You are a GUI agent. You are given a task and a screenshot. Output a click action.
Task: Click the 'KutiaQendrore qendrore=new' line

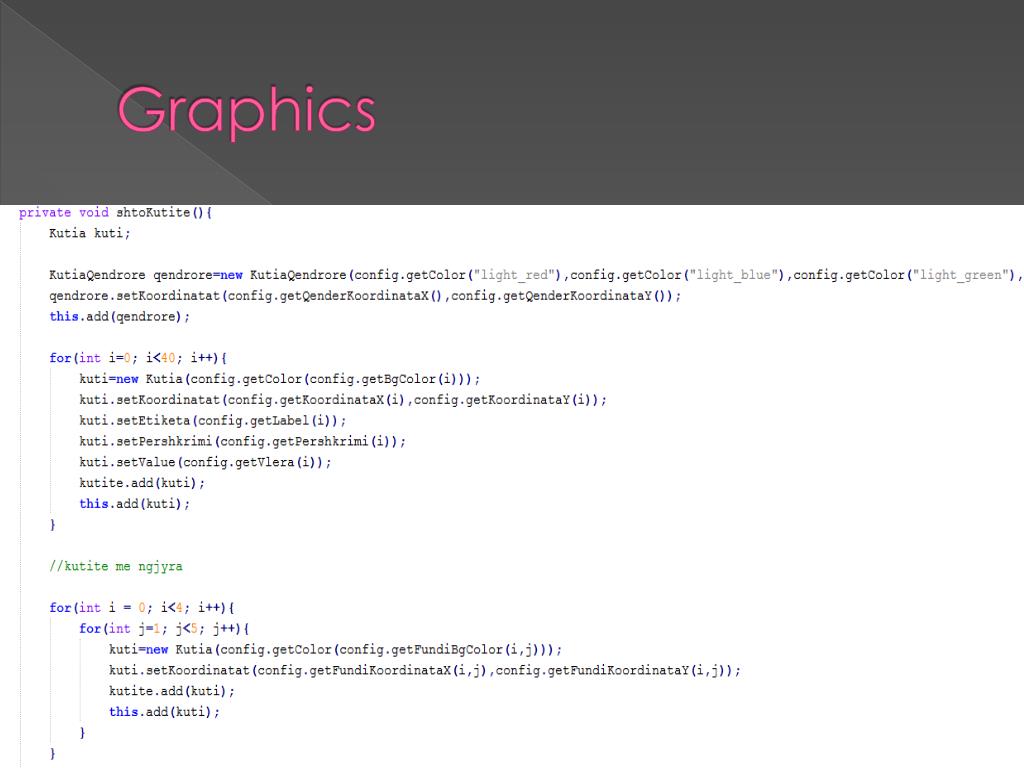(536, 275)
